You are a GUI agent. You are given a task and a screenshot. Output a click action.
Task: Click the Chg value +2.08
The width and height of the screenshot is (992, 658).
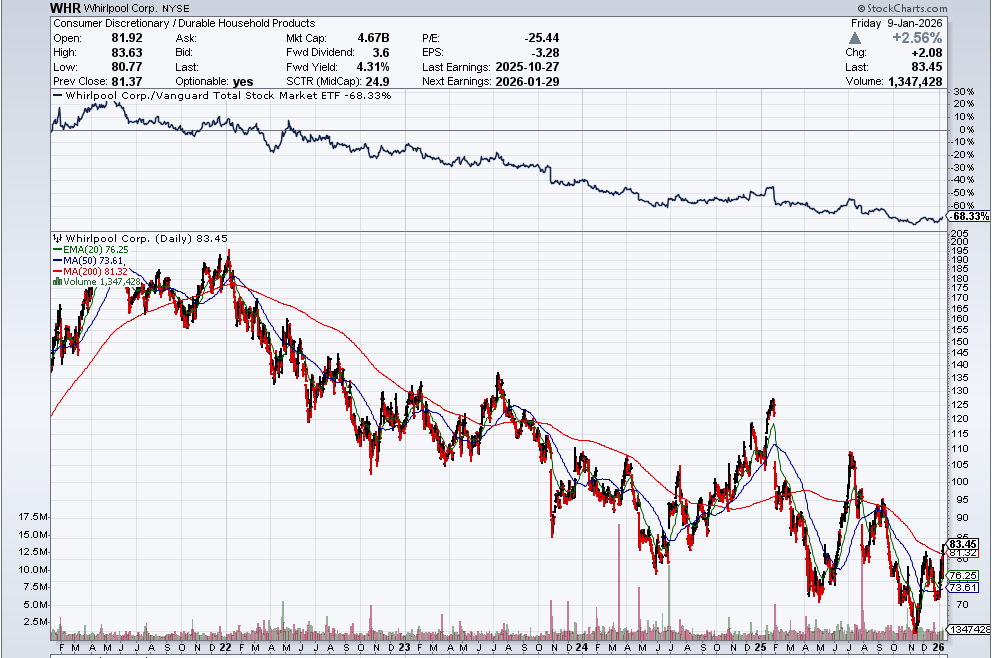[x=927, y=53]
